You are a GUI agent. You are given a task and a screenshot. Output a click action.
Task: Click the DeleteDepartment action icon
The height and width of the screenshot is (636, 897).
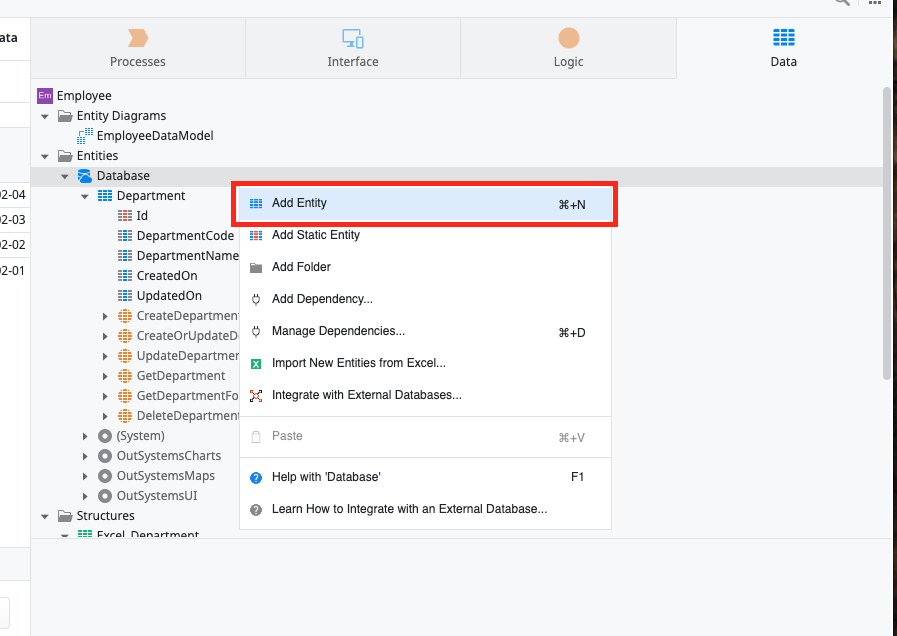[x=125, y=416]
